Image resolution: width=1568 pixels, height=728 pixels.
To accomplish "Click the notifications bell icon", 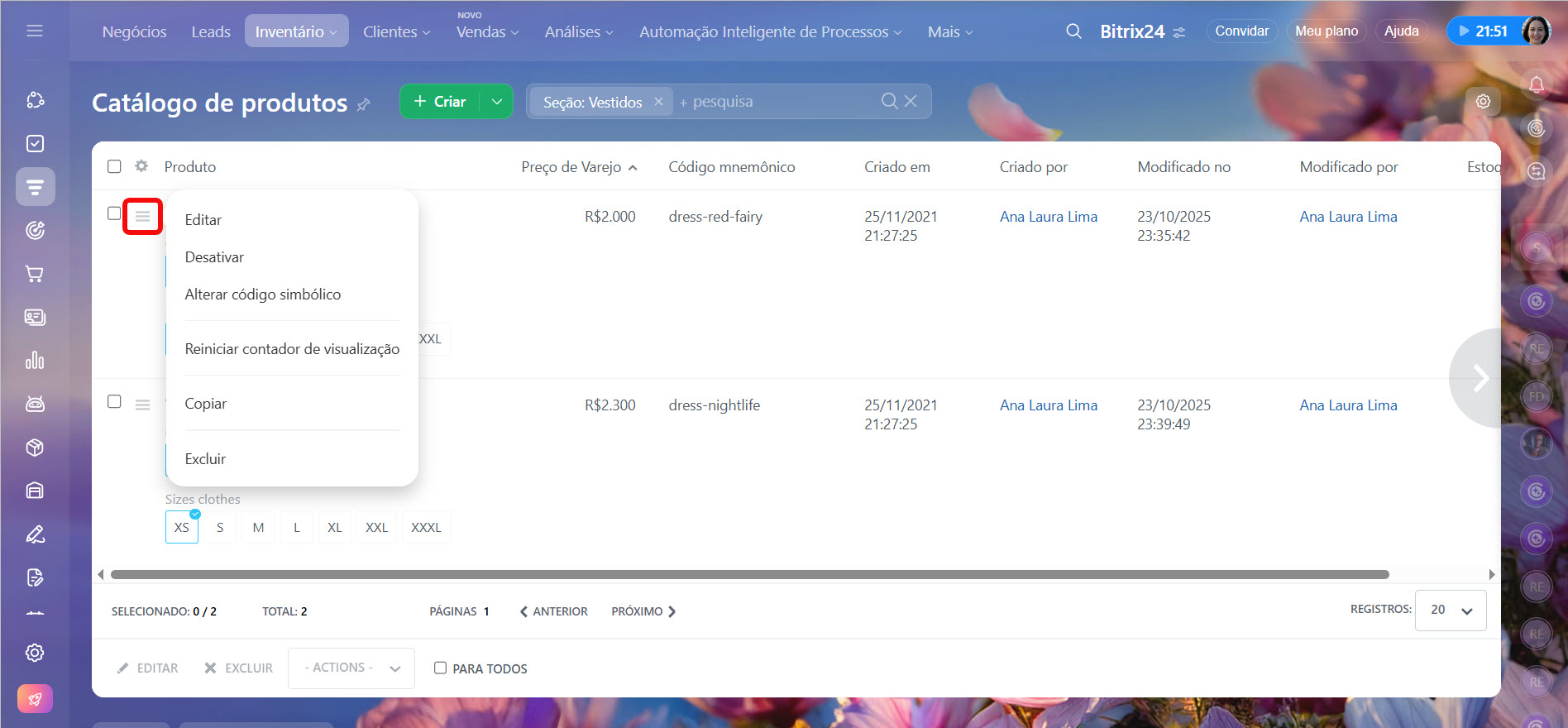I will (1536, 84).
